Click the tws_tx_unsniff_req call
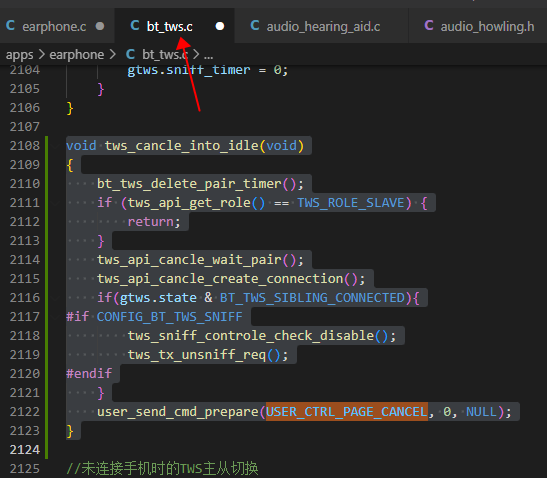This screenshot has height=478, width=547. point(197,355)
